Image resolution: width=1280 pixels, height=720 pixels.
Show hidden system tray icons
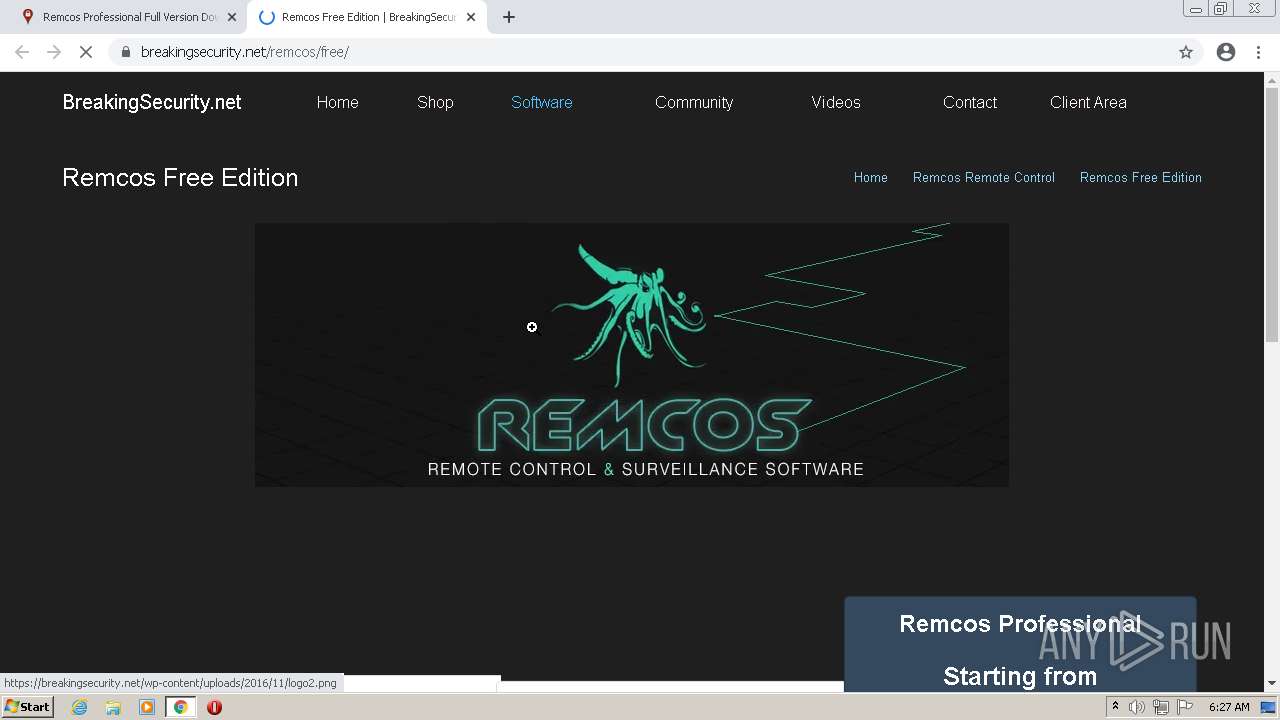[1115, 707]
